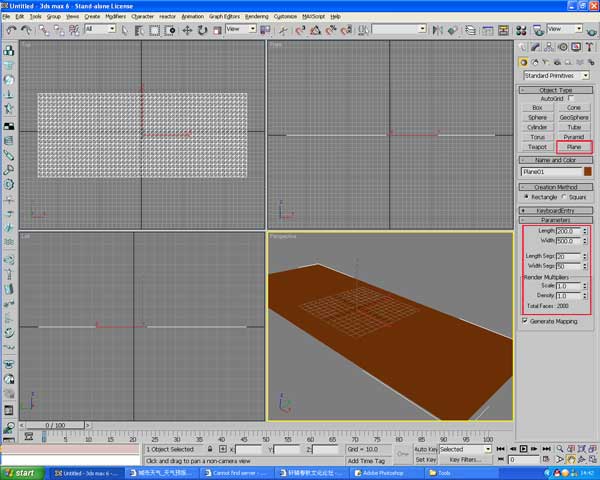Expand the Keyboard Entry rollout
Screen dimensions: 600x480
555,211
